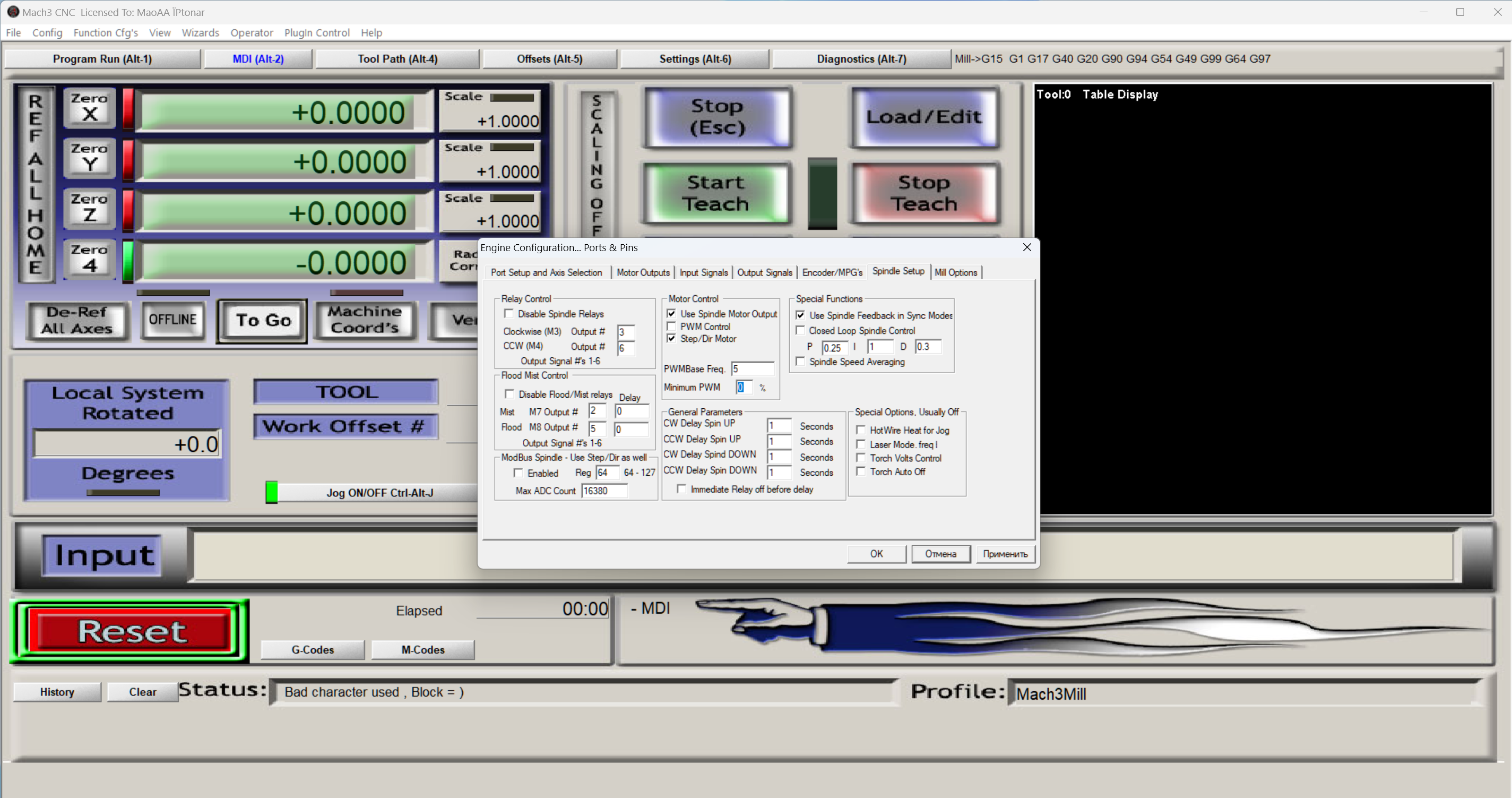Click the Zero Y axis button

pos(89,158)
